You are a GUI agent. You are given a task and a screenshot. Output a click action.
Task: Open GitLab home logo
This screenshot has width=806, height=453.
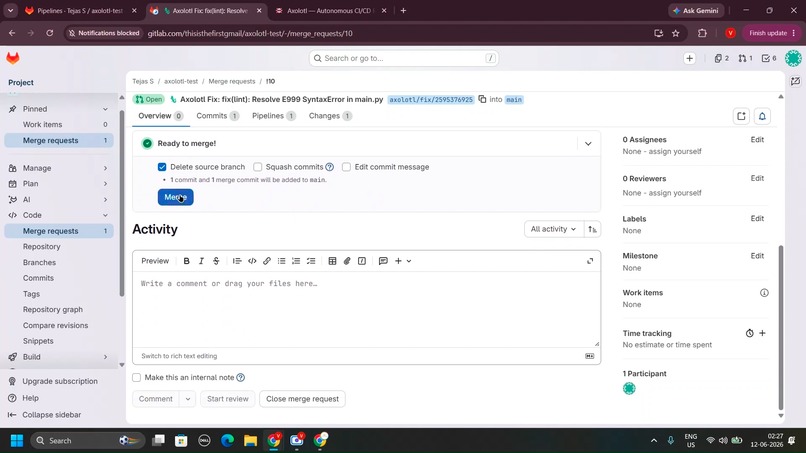coord(13,58)
